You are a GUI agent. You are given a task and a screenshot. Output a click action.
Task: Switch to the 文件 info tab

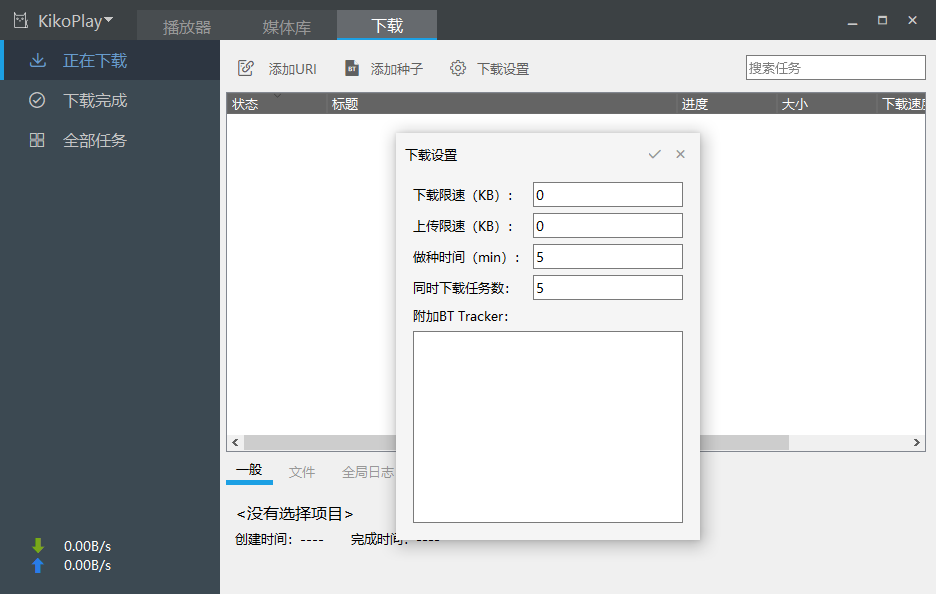(301, 472)
